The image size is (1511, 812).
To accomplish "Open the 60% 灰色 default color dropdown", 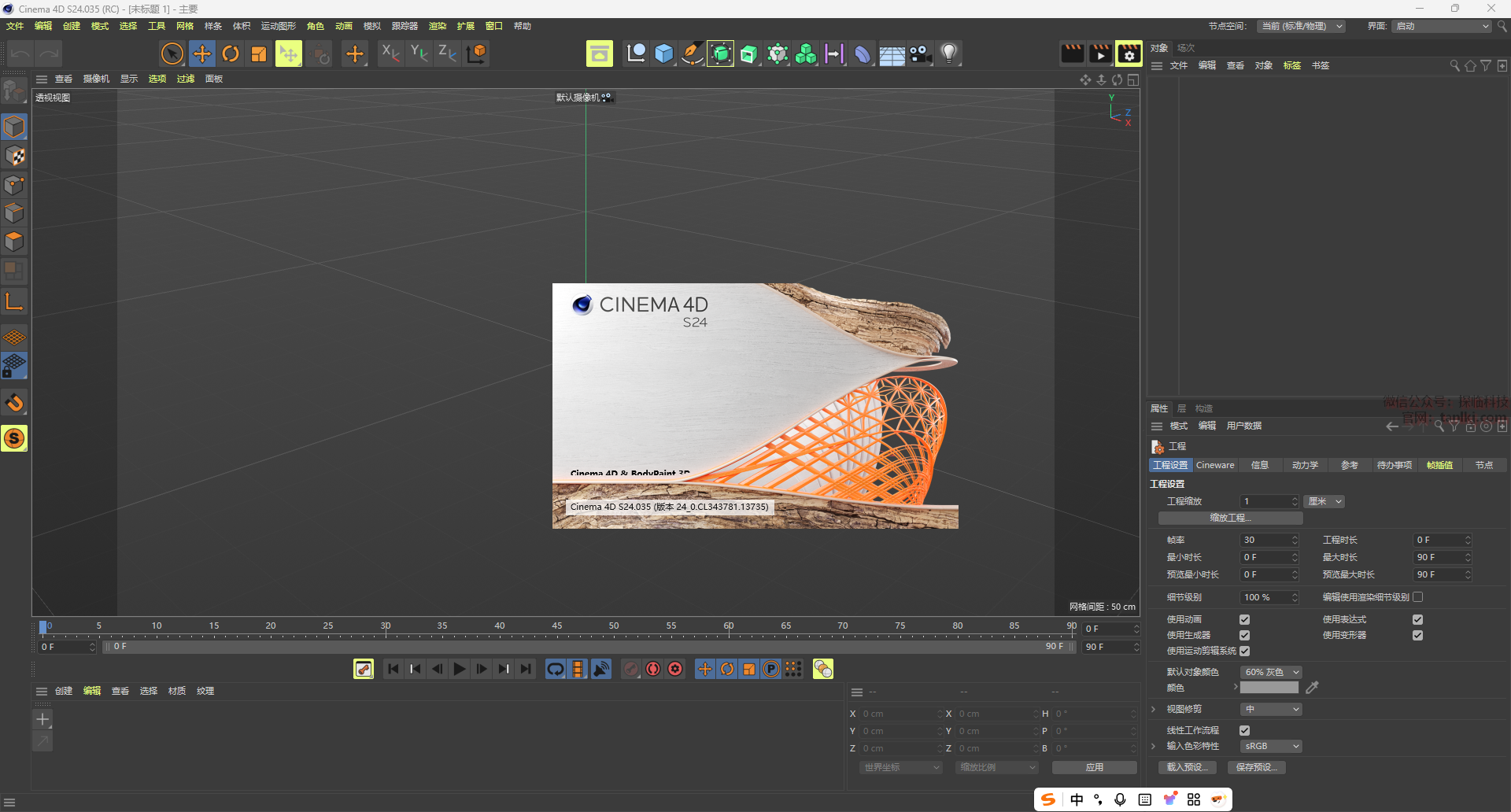I will (x=1270, y=672).
